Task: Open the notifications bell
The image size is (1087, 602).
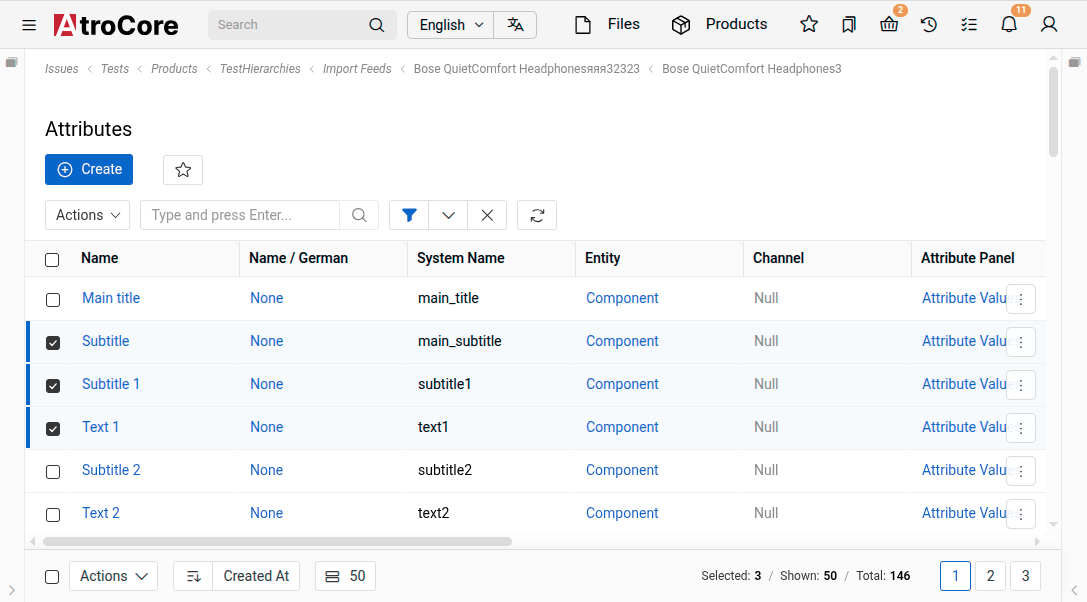Action: pos(1009,25)
